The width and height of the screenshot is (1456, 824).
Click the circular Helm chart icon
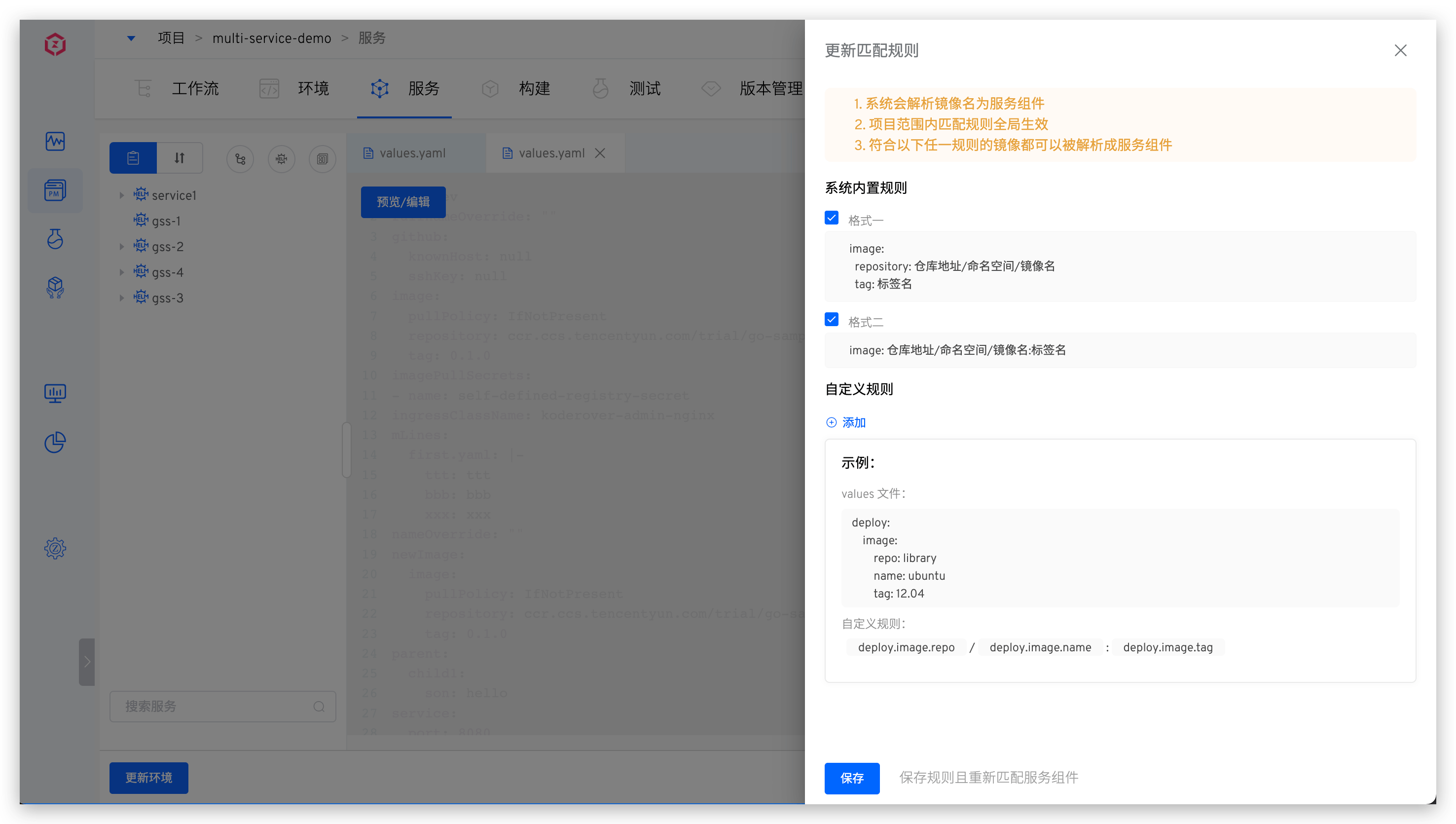[282, 159]
